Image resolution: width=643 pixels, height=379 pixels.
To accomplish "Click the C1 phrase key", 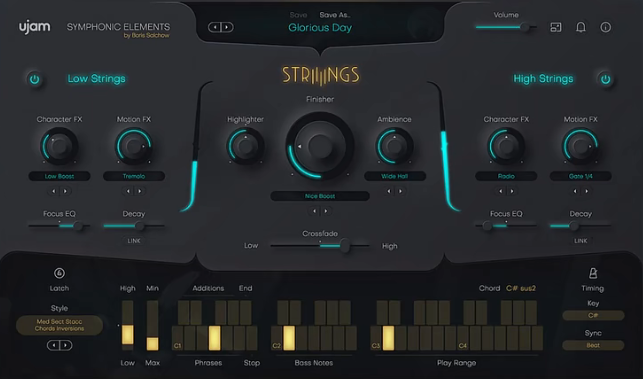I will point(178,338).
